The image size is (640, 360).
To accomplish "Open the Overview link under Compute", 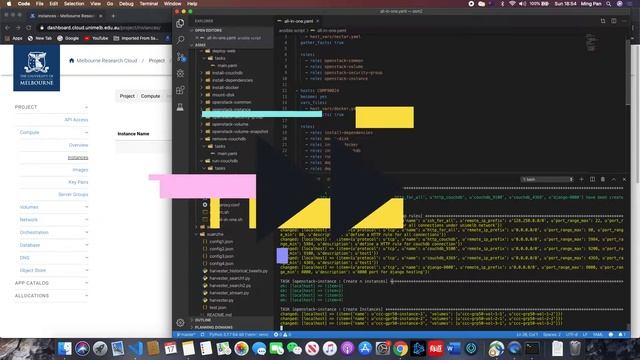I will [x=78, y=145].
